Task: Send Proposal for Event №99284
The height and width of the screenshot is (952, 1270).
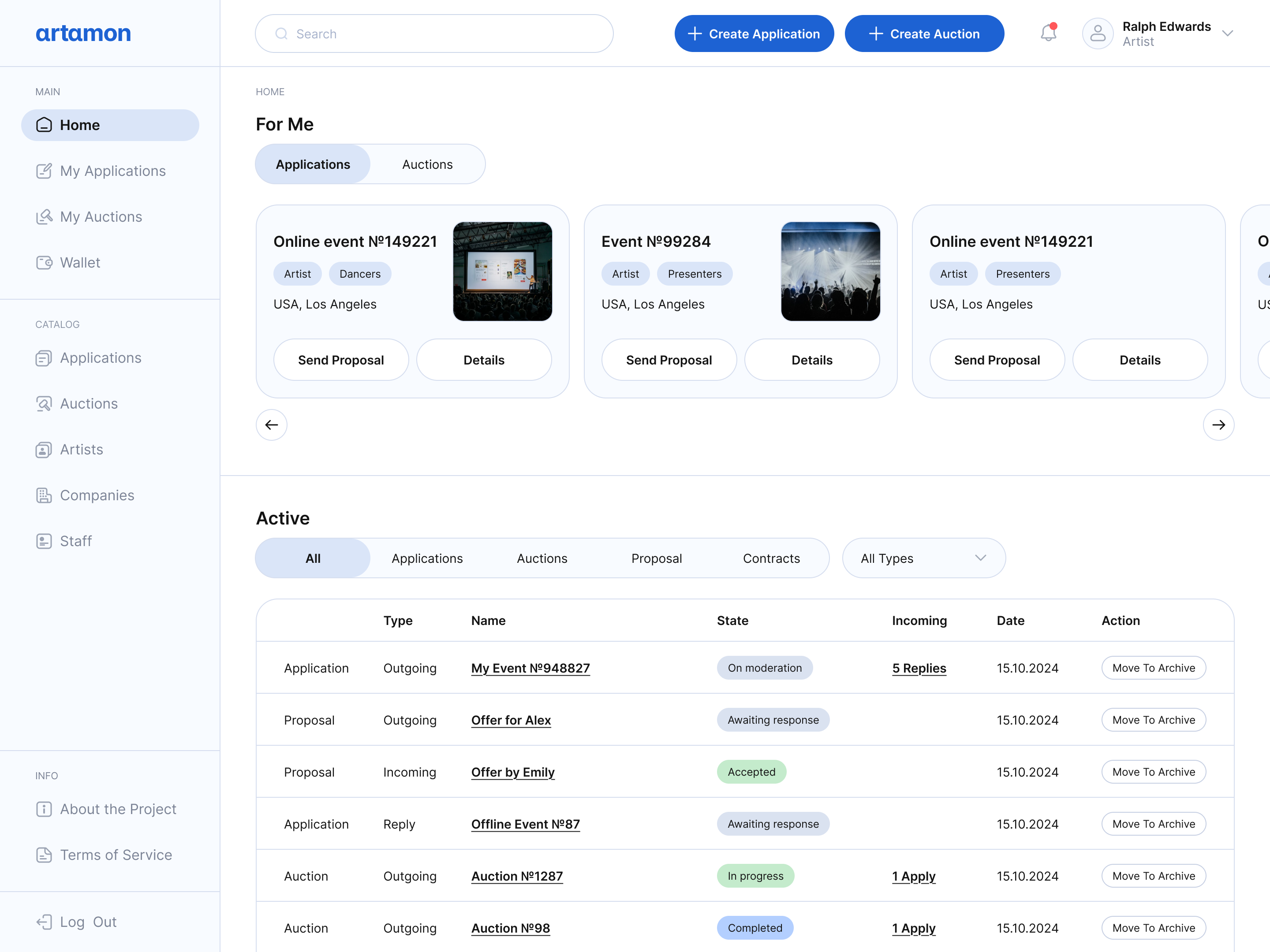Action: pyautogui.click(x=669, y=360)
